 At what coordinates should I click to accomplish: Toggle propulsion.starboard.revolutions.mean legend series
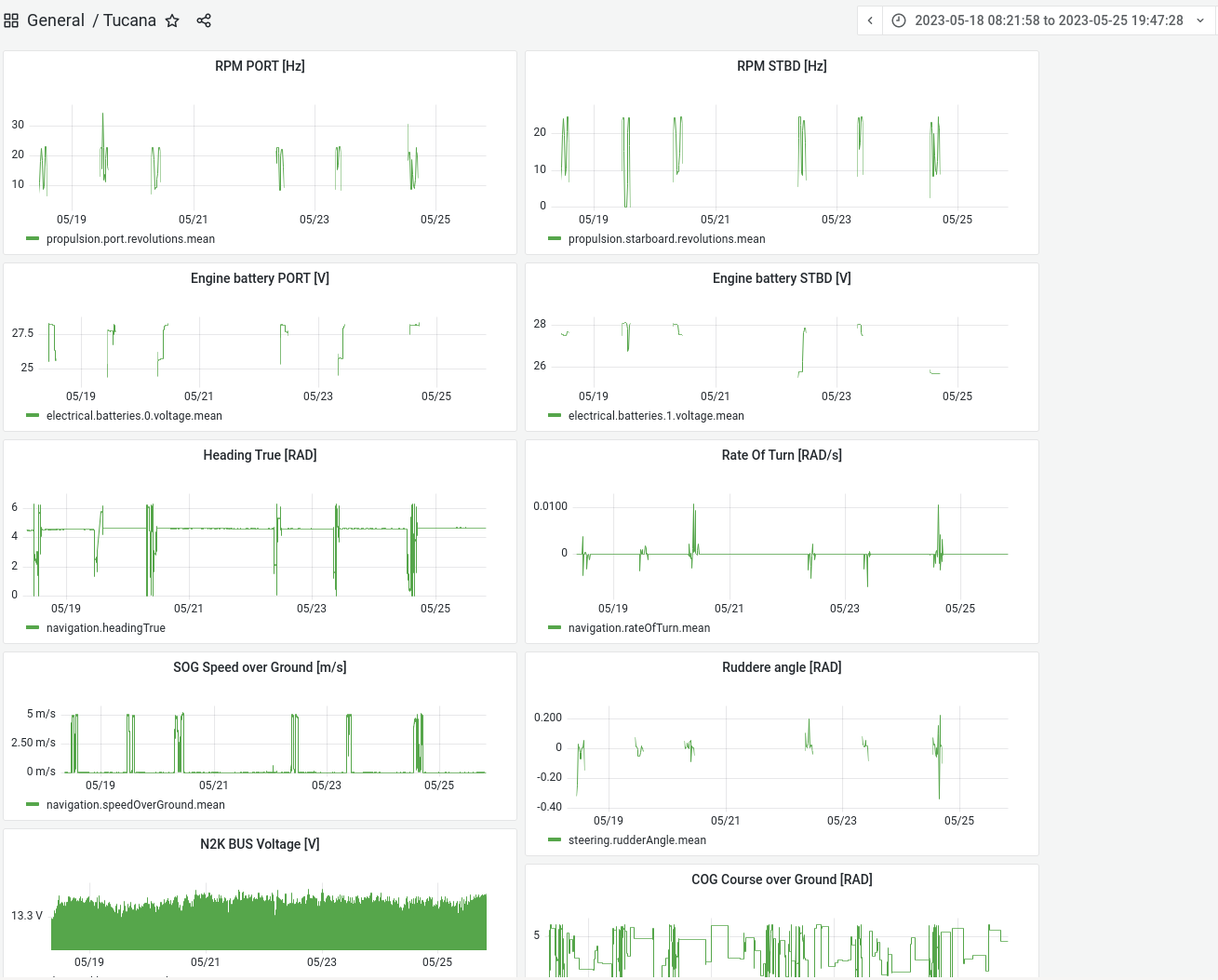(666, 239)
